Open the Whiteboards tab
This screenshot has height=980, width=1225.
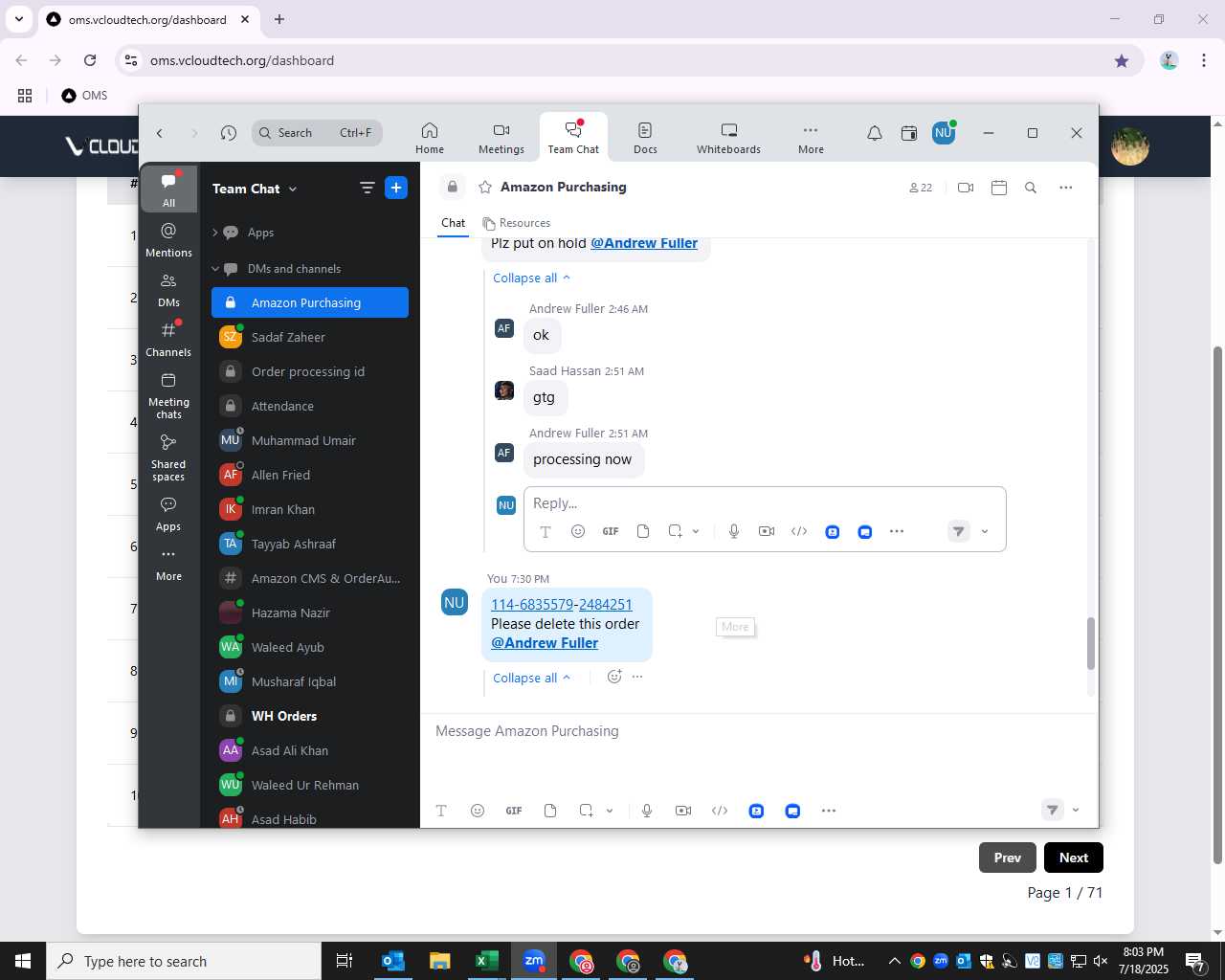tap(728, 138)
